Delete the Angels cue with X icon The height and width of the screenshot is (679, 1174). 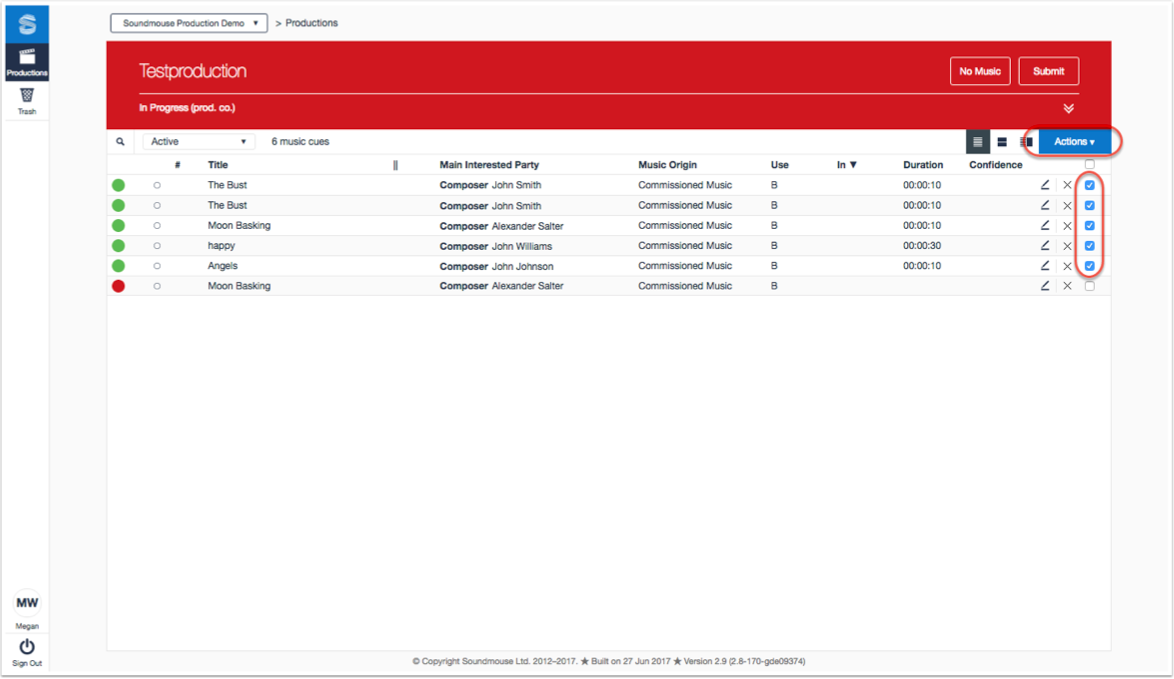[x=1067, y=266]
